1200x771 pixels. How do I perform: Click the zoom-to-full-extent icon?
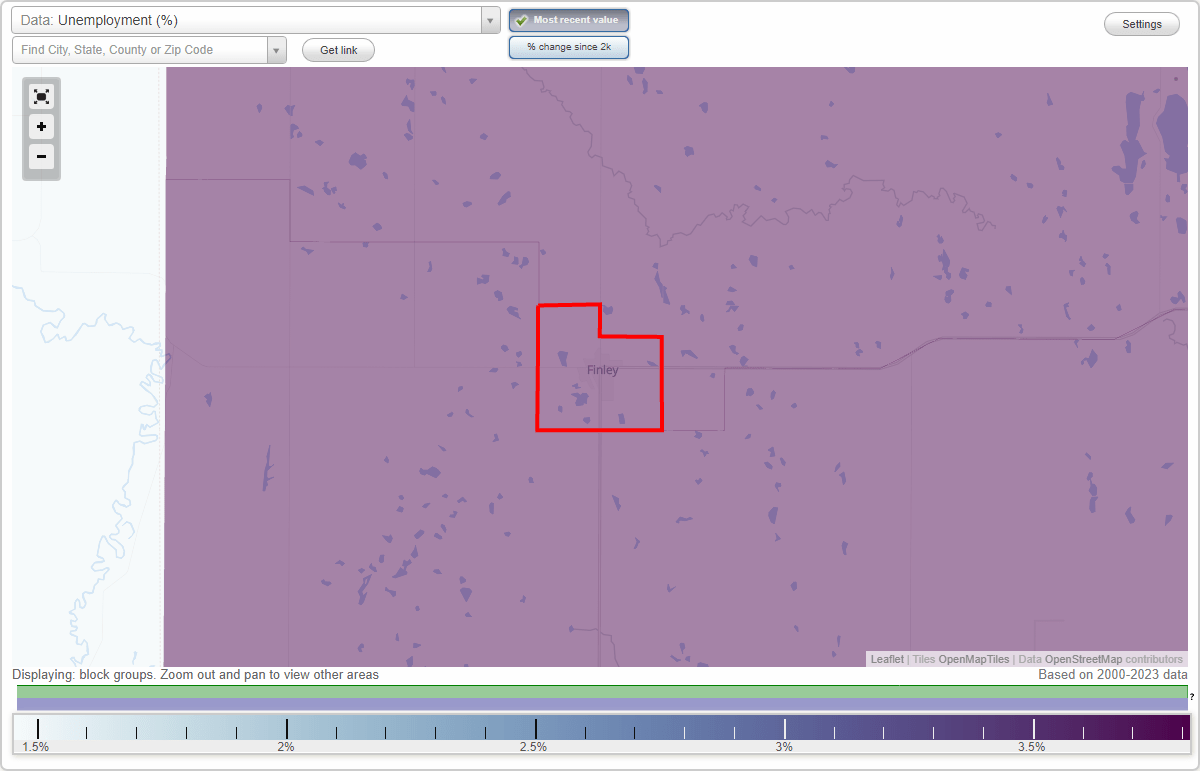[41, 96]
